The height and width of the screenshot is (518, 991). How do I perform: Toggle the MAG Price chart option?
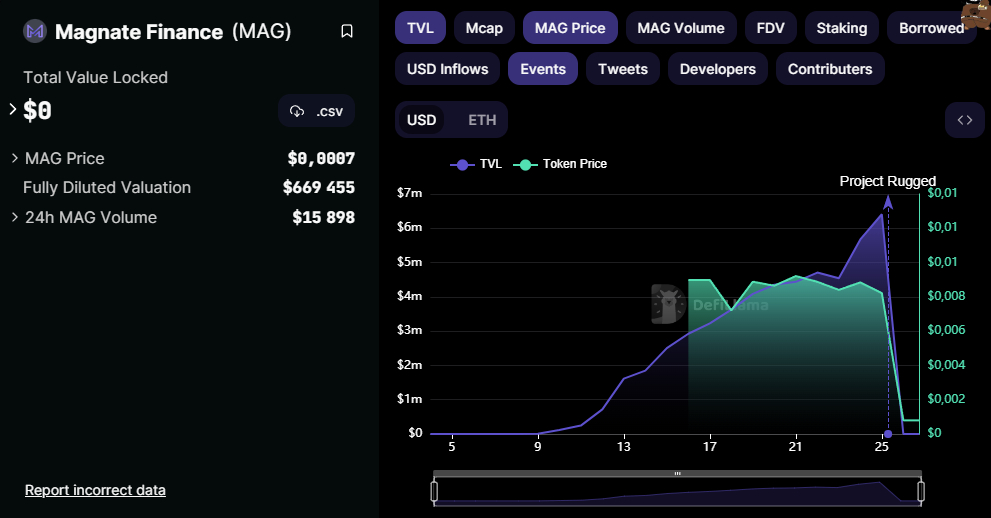[570, 28]
